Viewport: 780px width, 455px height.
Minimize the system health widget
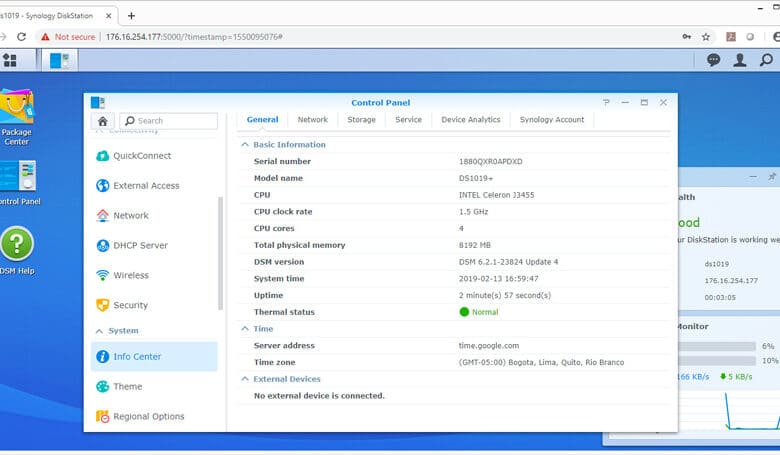753,177
